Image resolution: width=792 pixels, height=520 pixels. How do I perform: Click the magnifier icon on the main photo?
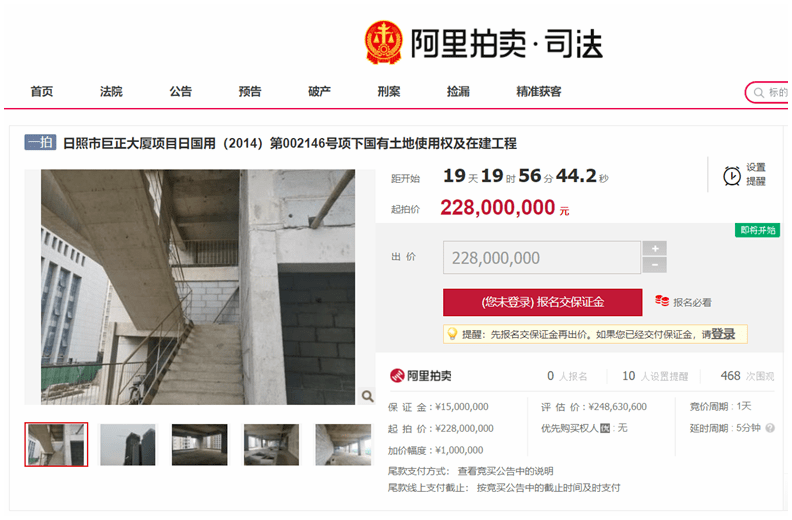368,396
